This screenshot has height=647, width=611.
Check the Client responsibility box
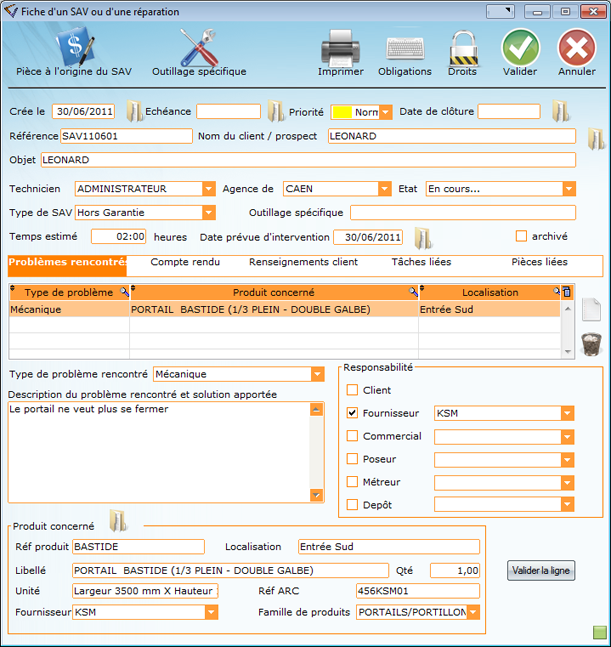point(352,390)
